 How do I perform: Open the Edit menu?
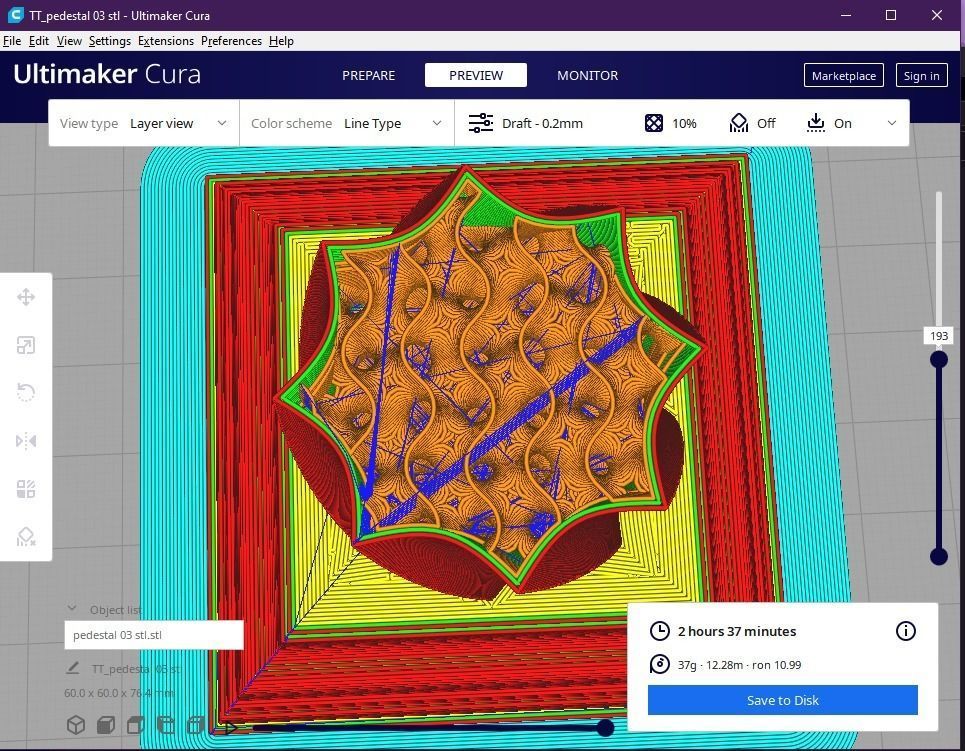point(39,41)
